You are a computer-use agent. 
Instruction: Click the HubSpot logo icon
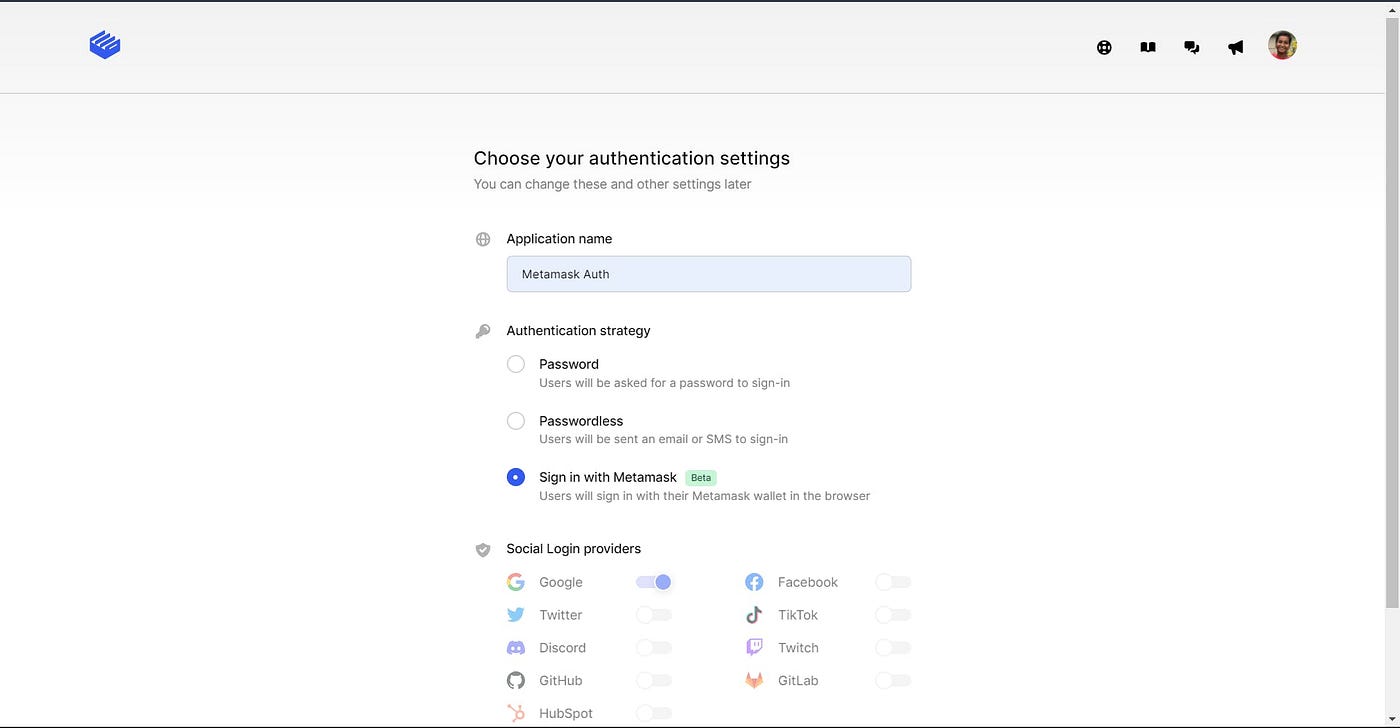point(516,713)
